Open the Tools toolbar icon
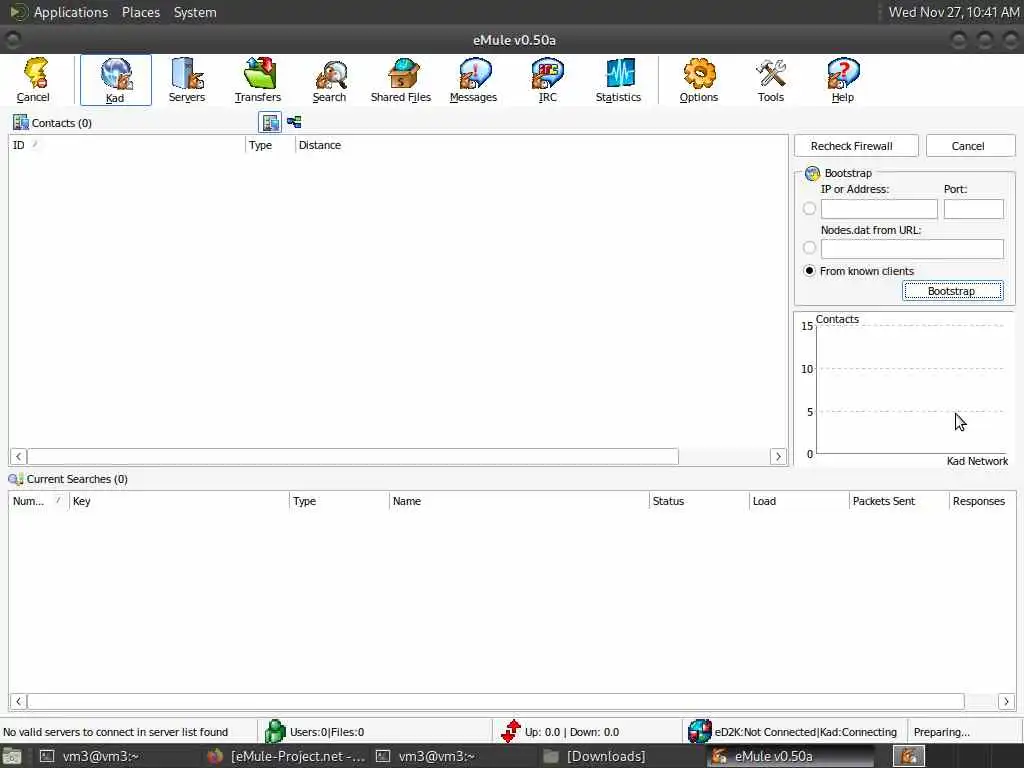1024x768 pixels. [x=771, y=80]
